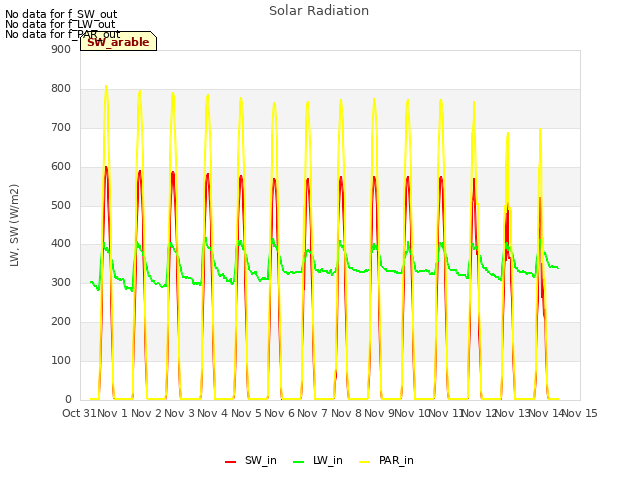Click the 500 y-axis tick label
Screen dimensions: 640x480
61,205
